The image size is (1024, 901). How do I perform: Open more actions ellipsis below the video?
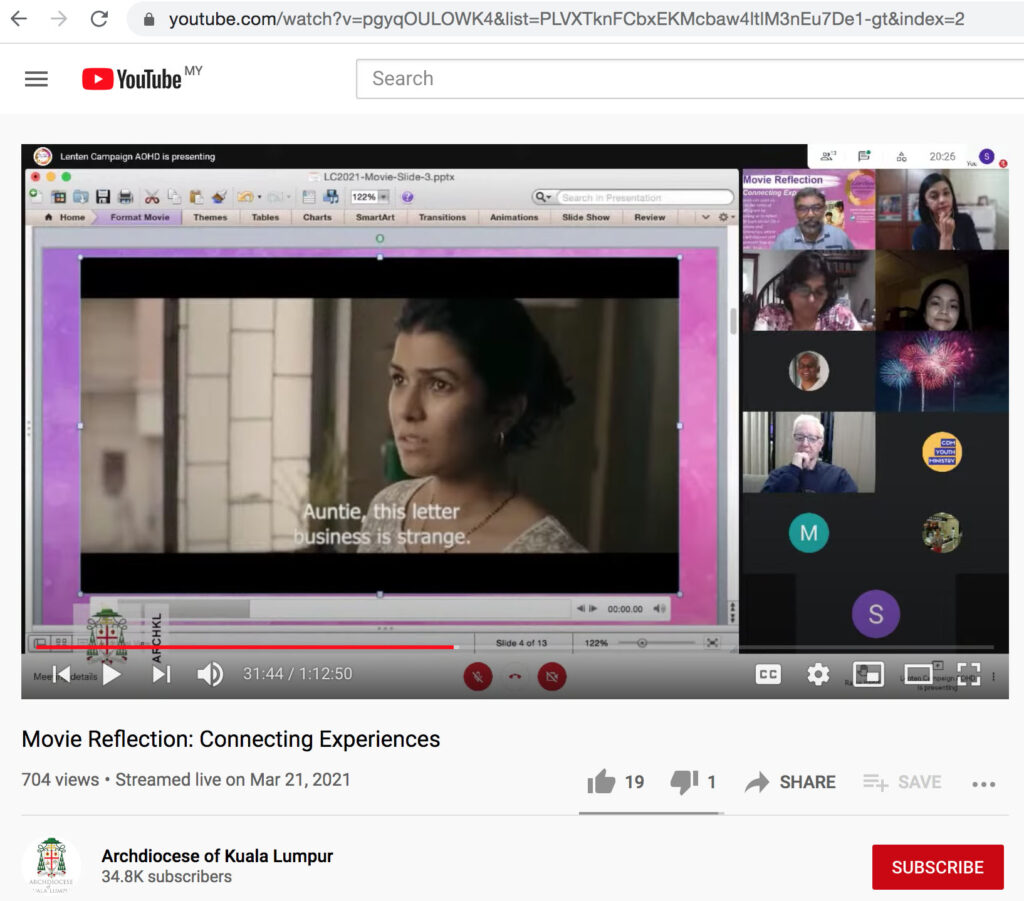click(983, 784)
